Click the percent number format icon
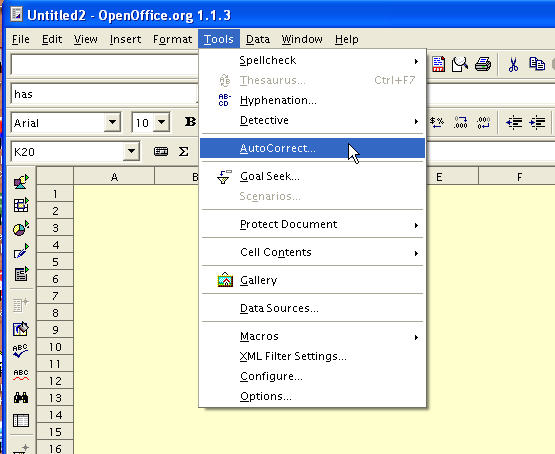The width and height of the screenshot is (555, 454). [437, 122]
